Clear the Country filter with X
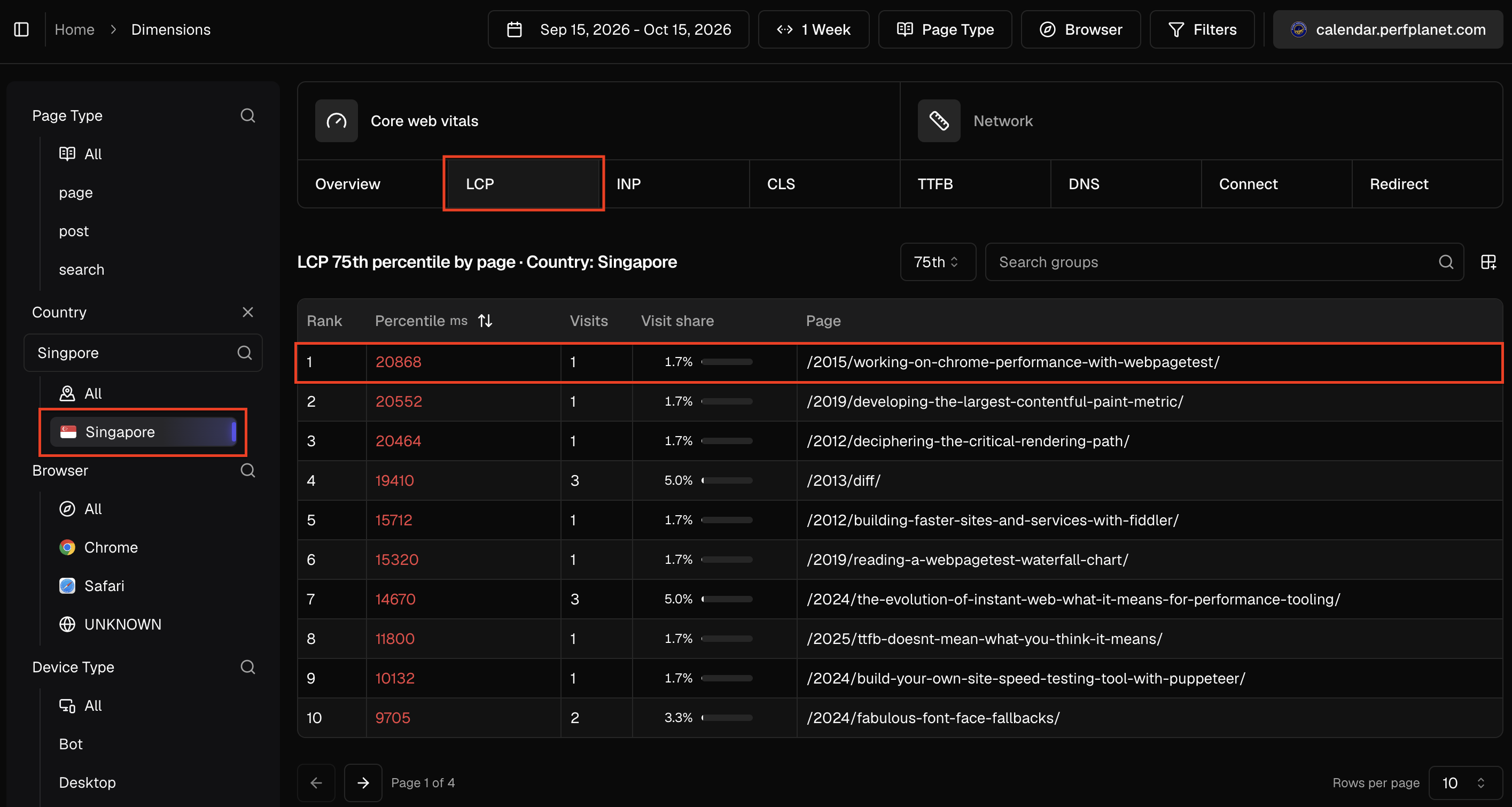Screen dimensions: 1512x807 pyautogui.click(x=248, y=312)
